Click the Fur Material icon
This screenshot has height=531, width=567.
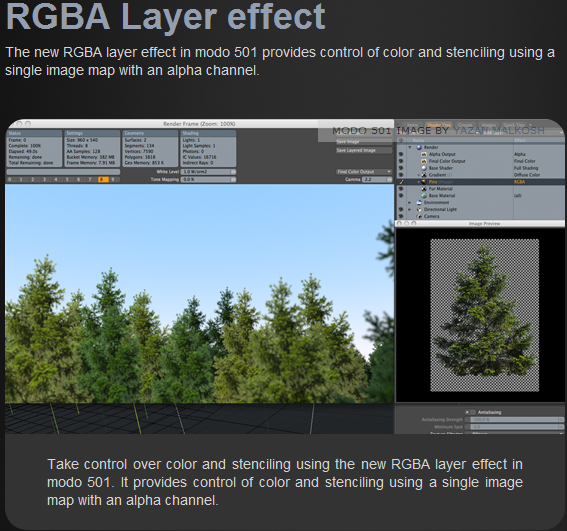pos(424,188)
